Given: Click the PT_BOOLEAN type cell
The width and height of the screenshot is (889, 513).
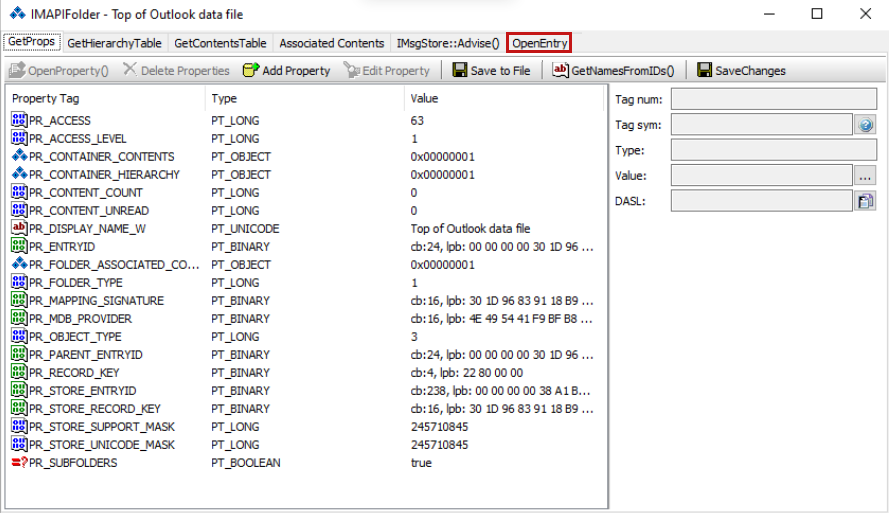Looking at the screenshot, I should 245,463.
